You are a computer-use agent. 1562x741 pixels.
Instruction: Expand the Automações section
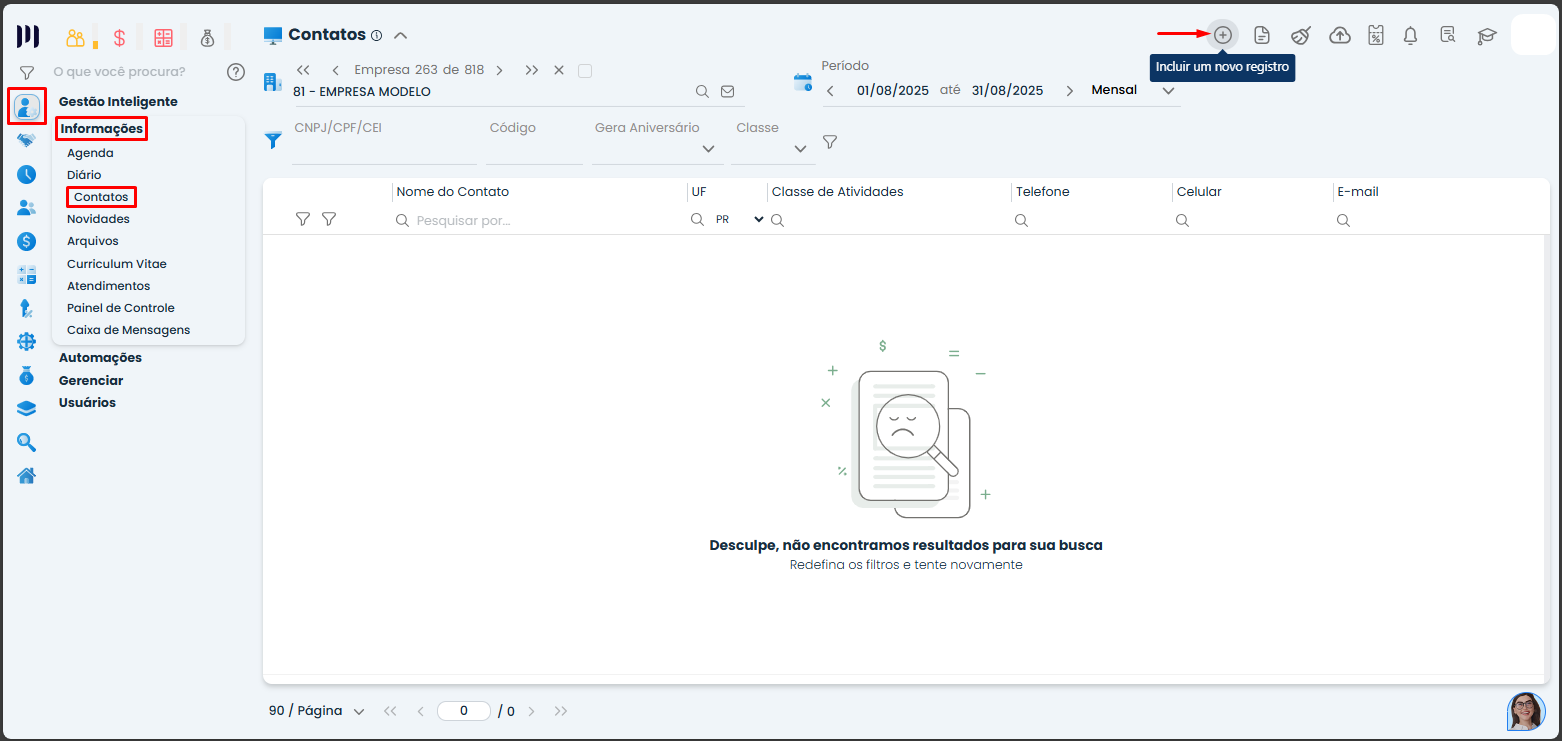click(100, 358)
